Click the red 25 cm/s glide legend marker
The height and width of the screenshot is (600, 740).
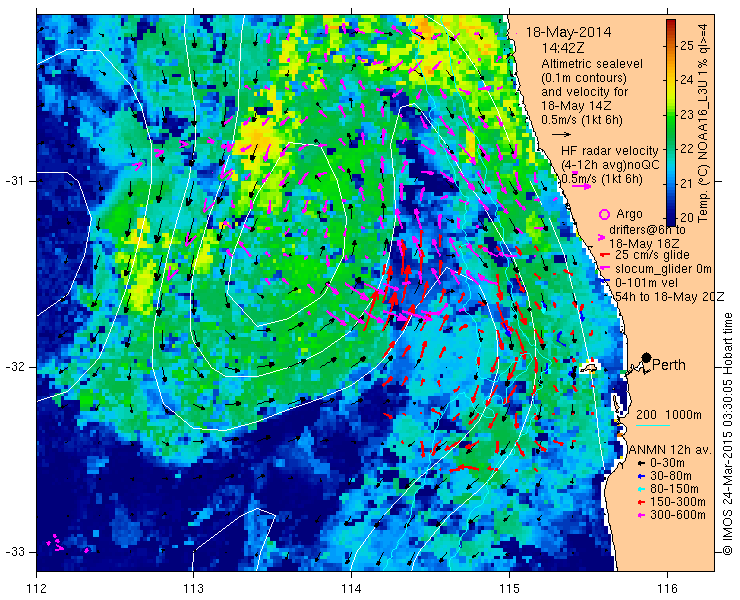pos(605,255)
